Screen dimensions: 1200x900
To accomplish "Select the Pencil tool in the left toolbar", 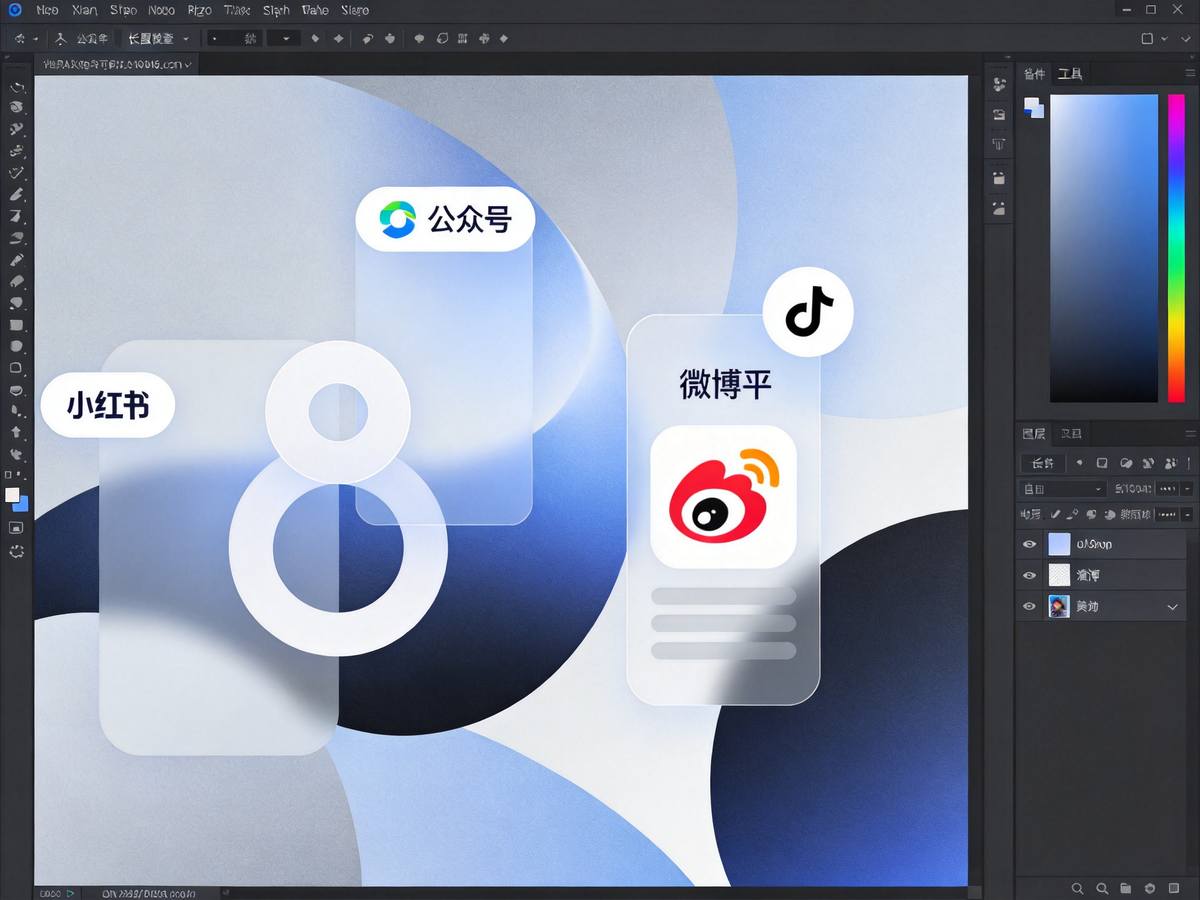I will tap(17, 260).
